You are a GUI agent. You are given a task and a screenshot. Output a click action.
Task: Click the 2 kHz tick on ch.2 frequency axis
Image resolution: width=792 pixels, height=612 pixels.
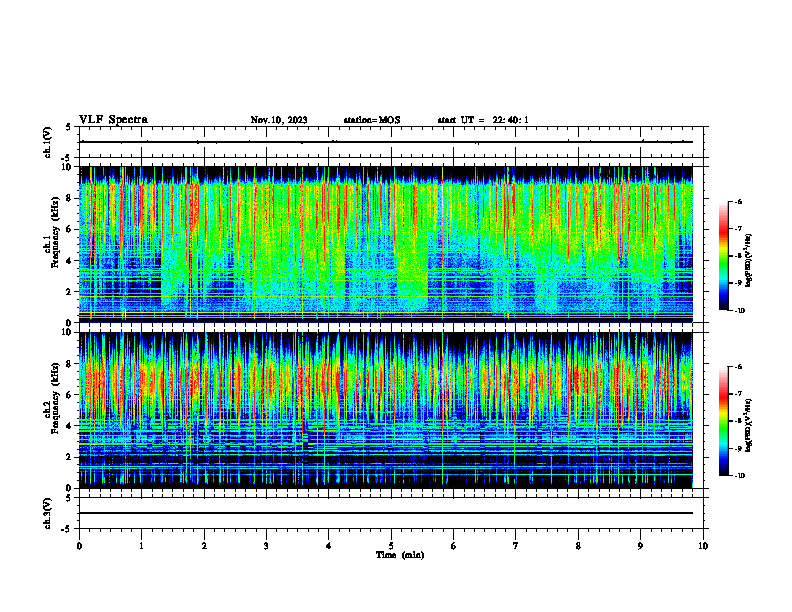[x=70, y=457]
